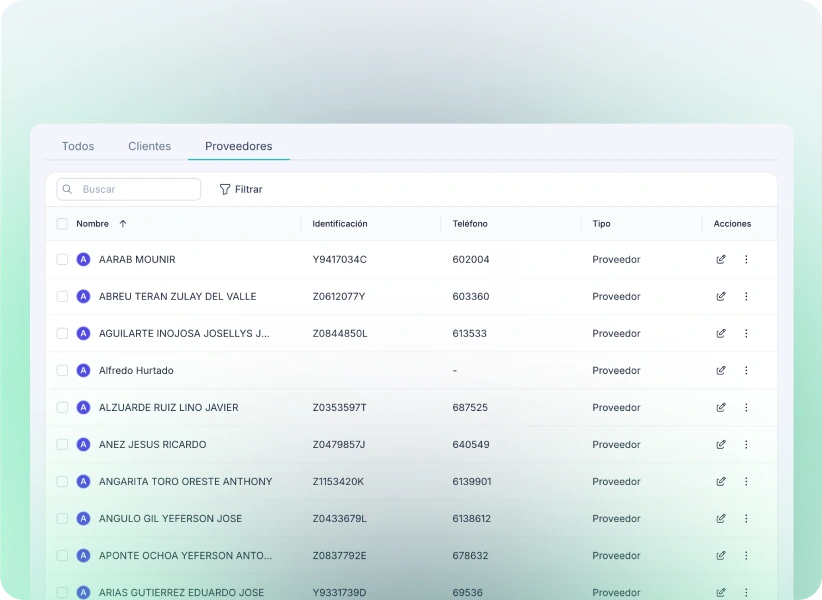Tick the select-all checkbox in the header
Viewport: 822px width, 600px height.
coord(62,224)
